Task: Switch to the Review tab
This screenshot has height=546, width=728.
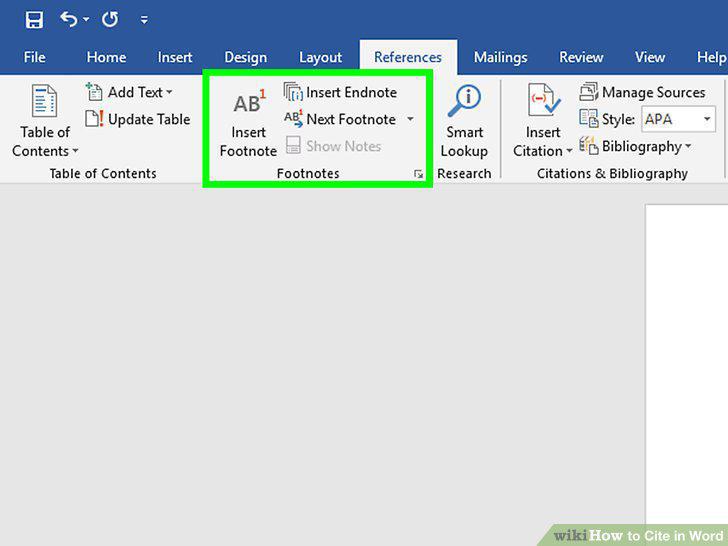Action: (581, 57)
